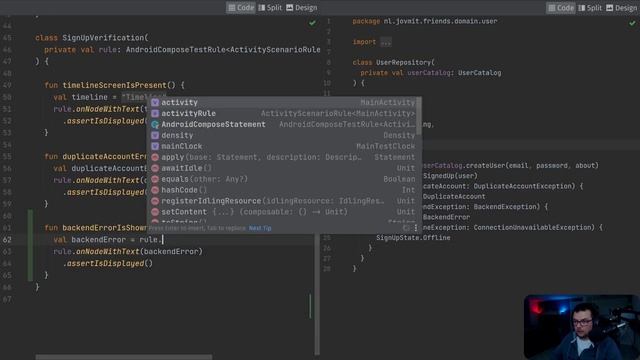Viewport: 640px width, 360px height.
Task: Click the property icon beside activity
Action: point(155,102)
